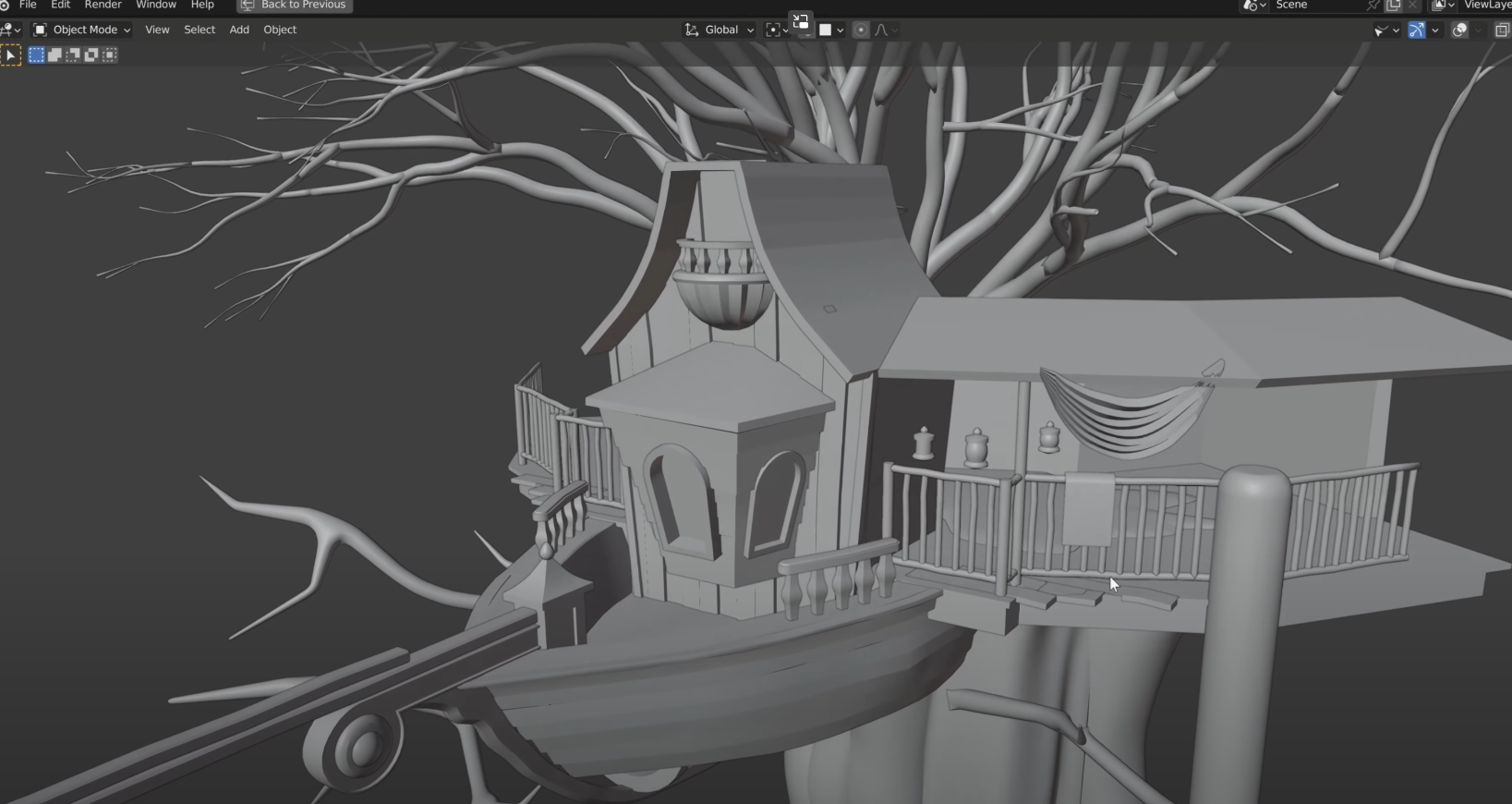This screenshot has height=804, width=1512.
Task: Toggle proportional editing
Action: click(x=861, y=30)
